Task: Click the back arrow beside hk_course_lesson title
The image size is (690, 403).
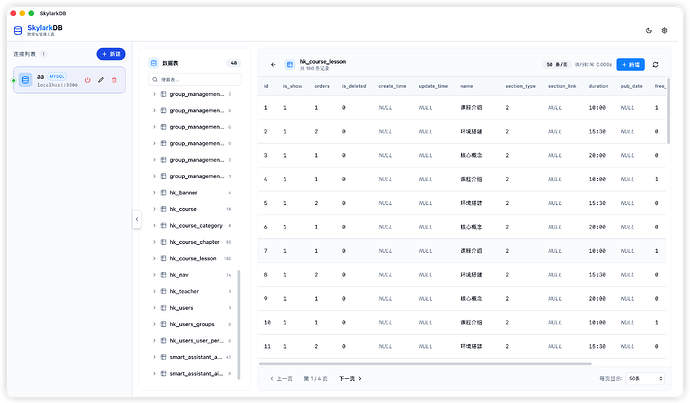Action: (273, 64)
